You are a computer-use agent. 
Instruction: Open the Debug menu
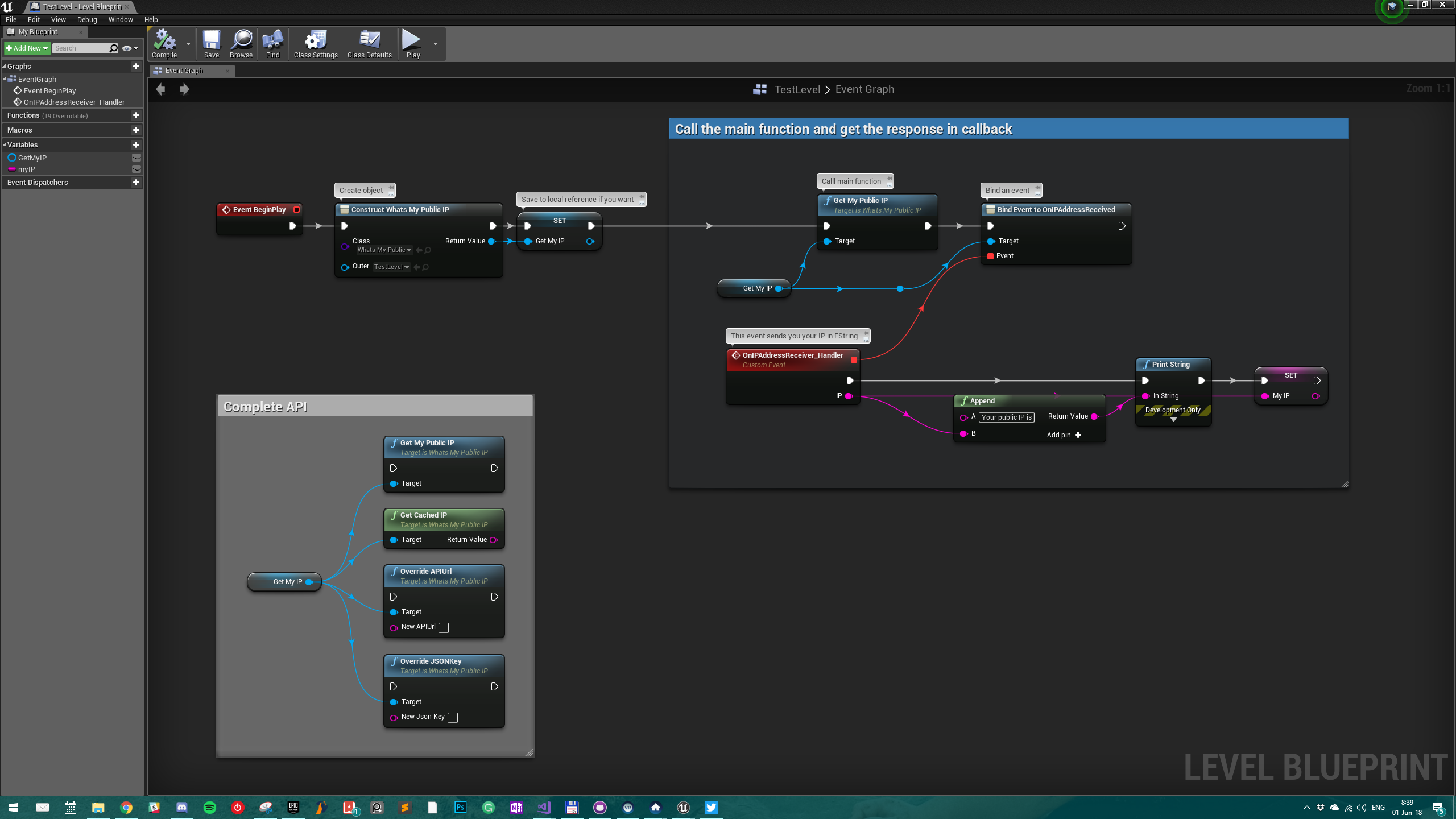(x=87, y=19)
